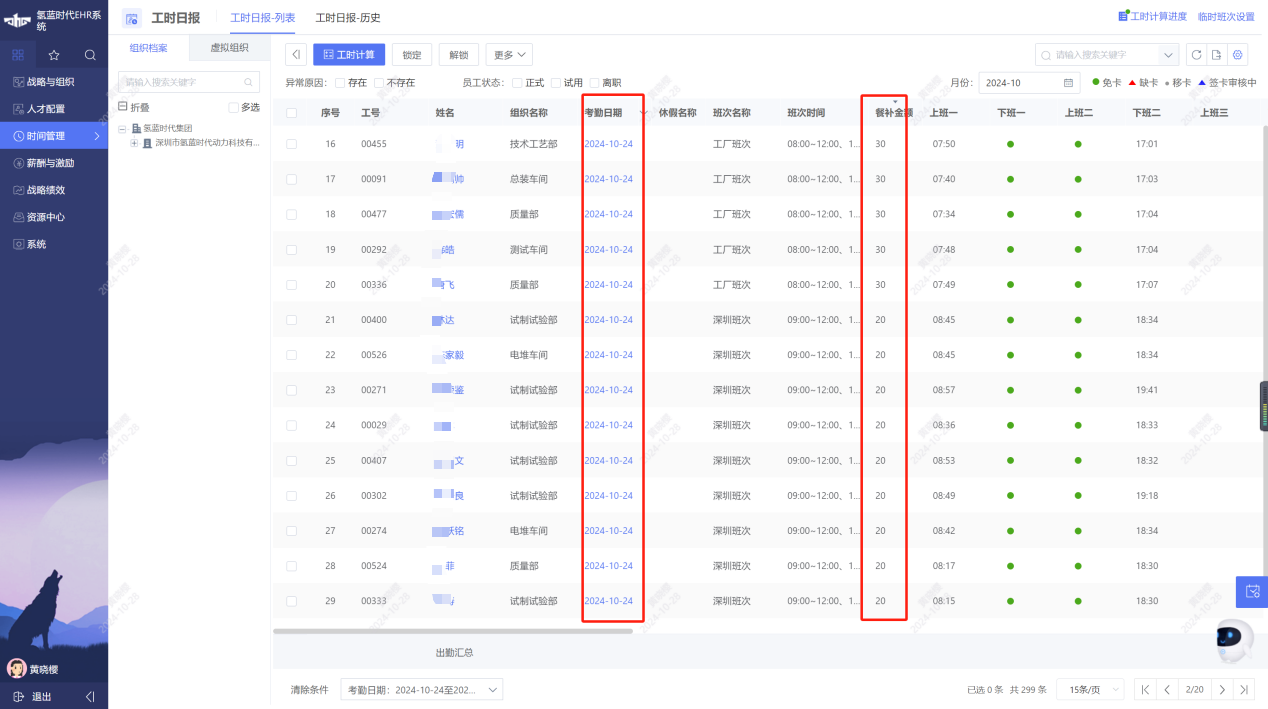Click the blue calendar icon on right edge
Screen dimensions: 1268x709
pyautogui.click(x=1251, y=592)
